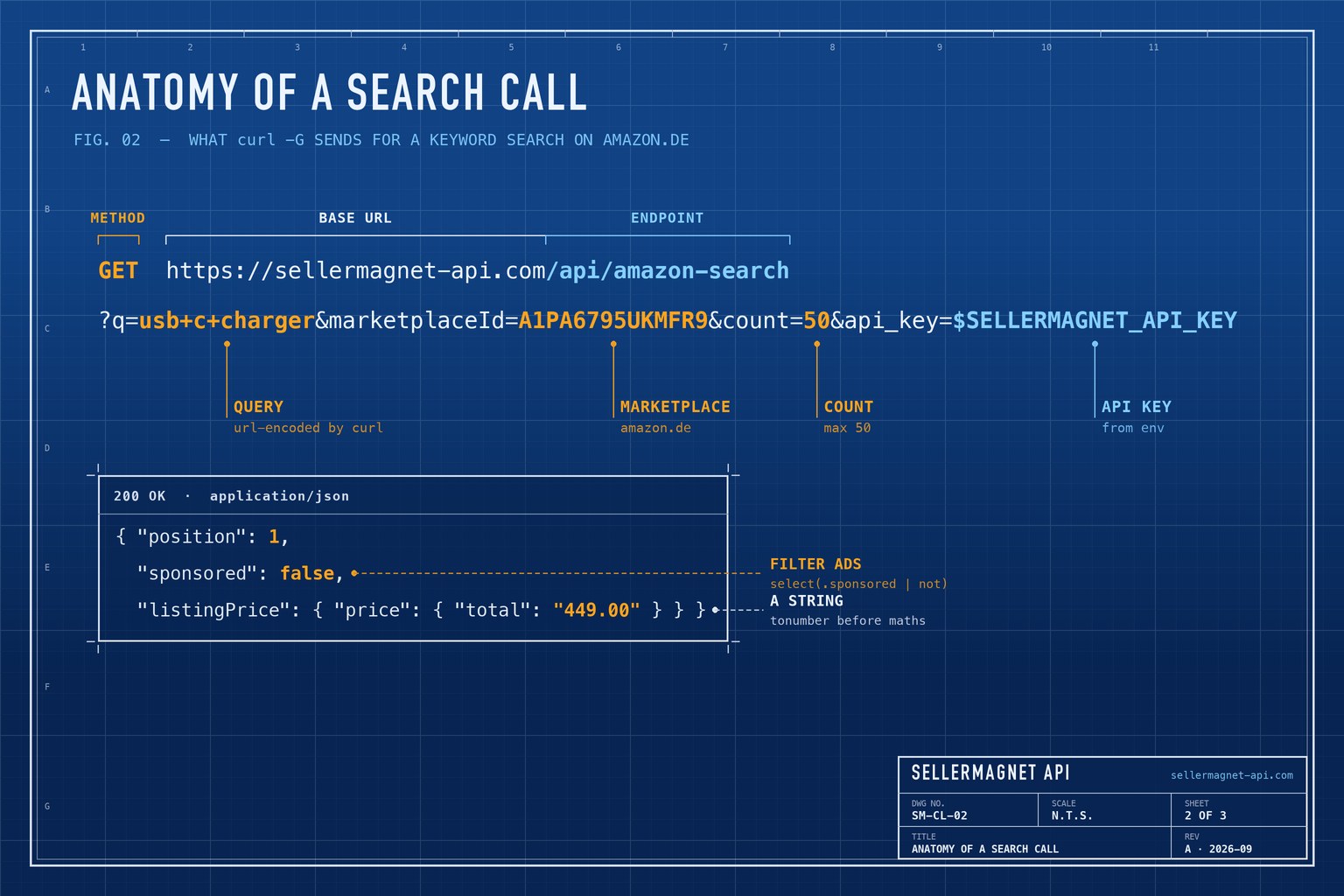The width and height of the screenshot is (1344, 896).
Task: Click the SELLERMAGNET API title block name
Action: [x=990, y=773]
